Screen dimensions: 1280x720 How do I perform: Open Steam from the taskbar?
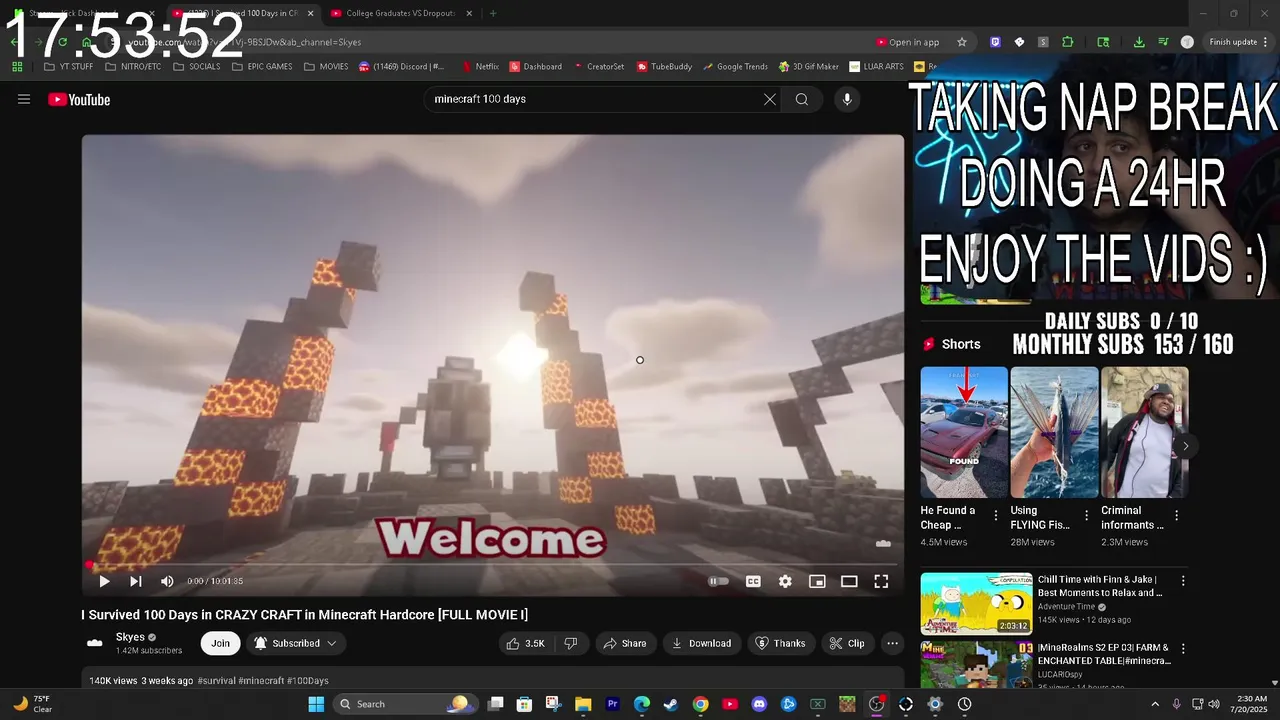(671, 704)
